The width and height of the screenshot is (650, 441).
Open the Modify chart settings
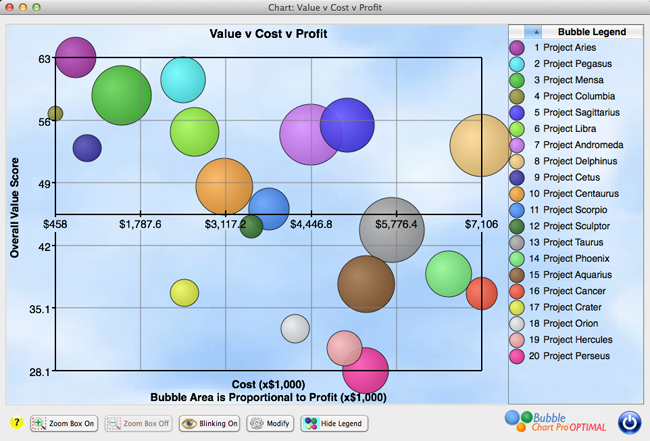click(270, 423)
